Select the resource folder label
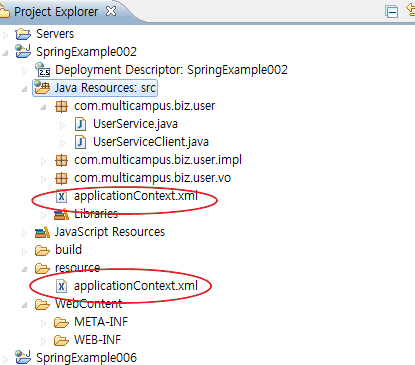The width and height of the screenshot is (415, 365). click(x=77, y=268)
